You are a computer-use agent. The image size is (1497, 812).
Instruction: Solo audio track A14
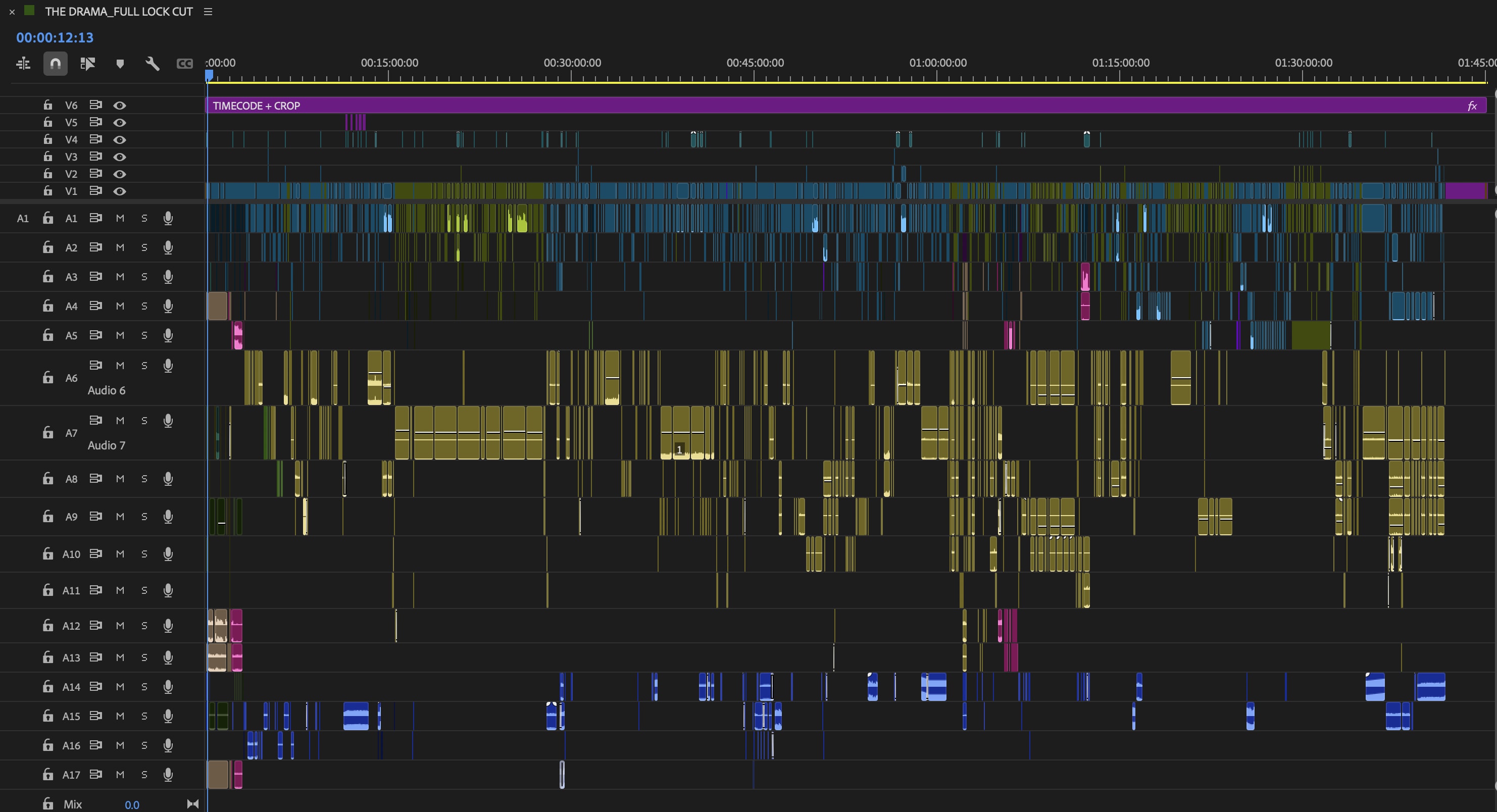[144, 687]
